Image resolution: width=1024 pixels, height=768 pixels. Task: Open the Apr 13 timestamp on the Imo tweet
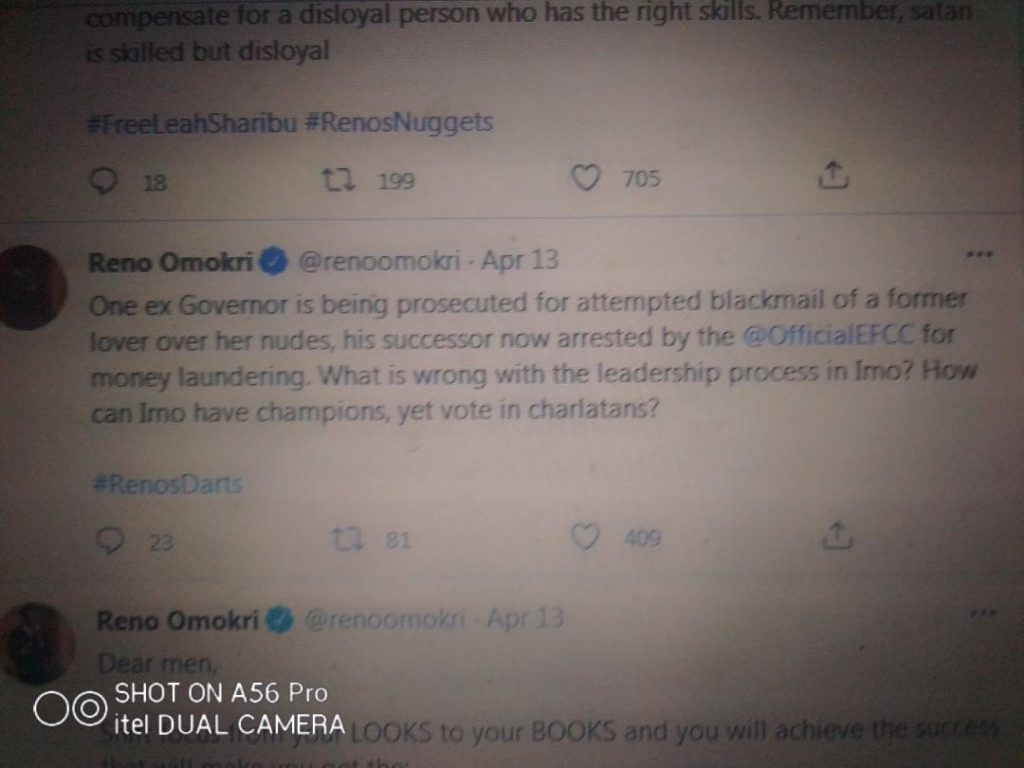(520, 262)
